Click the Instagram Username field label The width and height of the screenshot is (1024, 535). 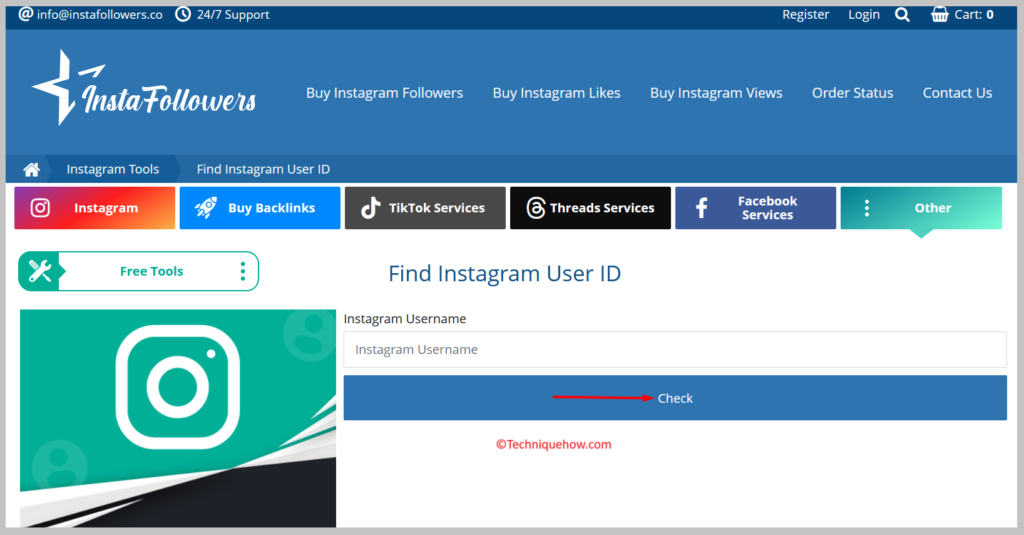click(405, 319)
